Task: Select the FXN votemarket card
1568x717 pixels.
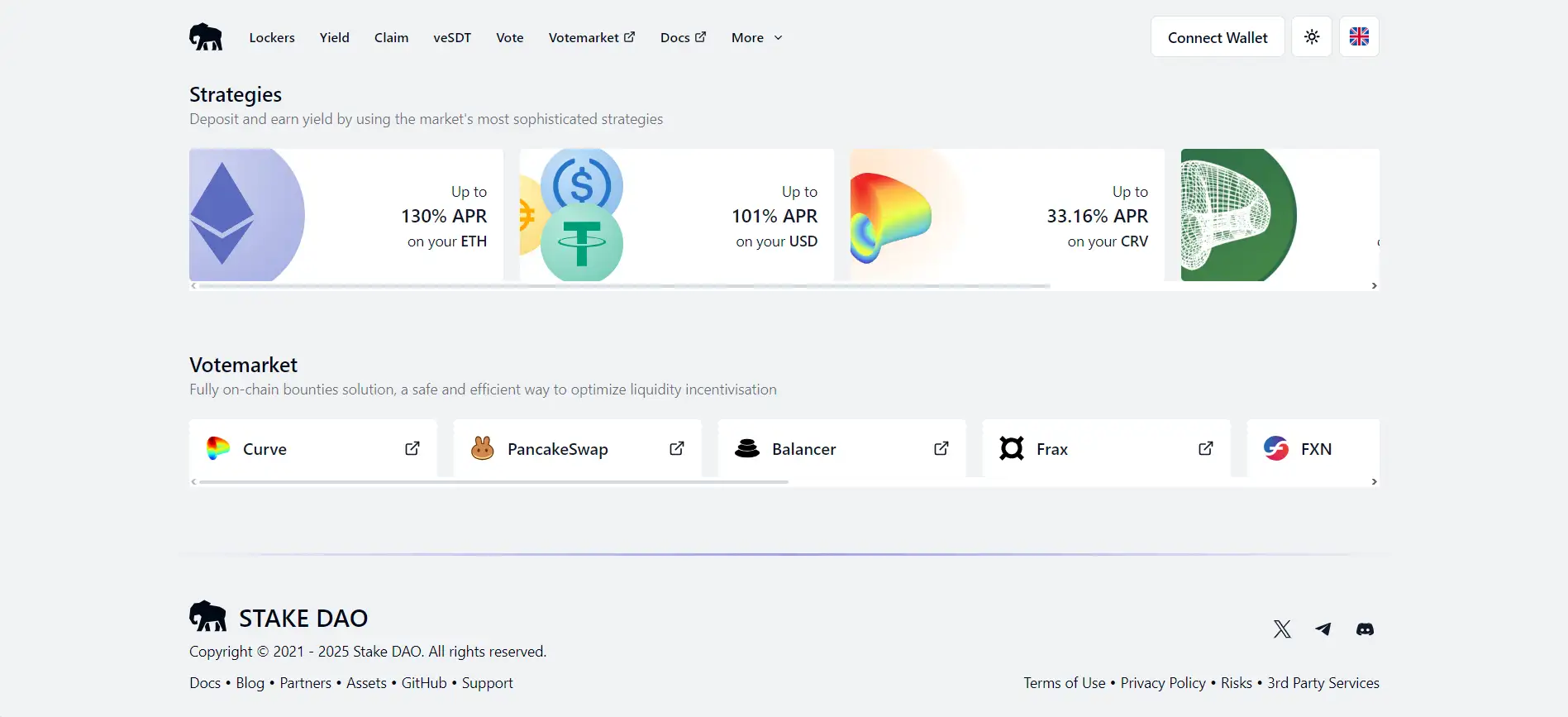Action: coord(1313,448)
